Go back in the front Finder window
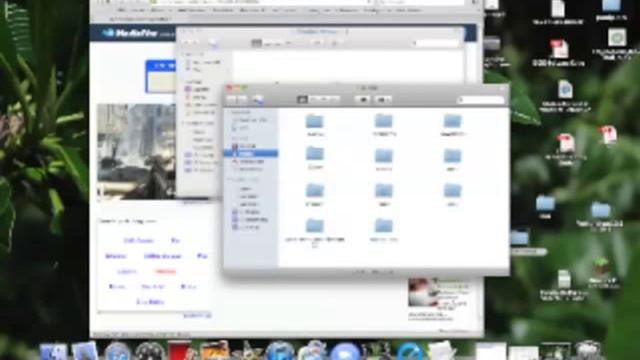 tap(231, 100)
